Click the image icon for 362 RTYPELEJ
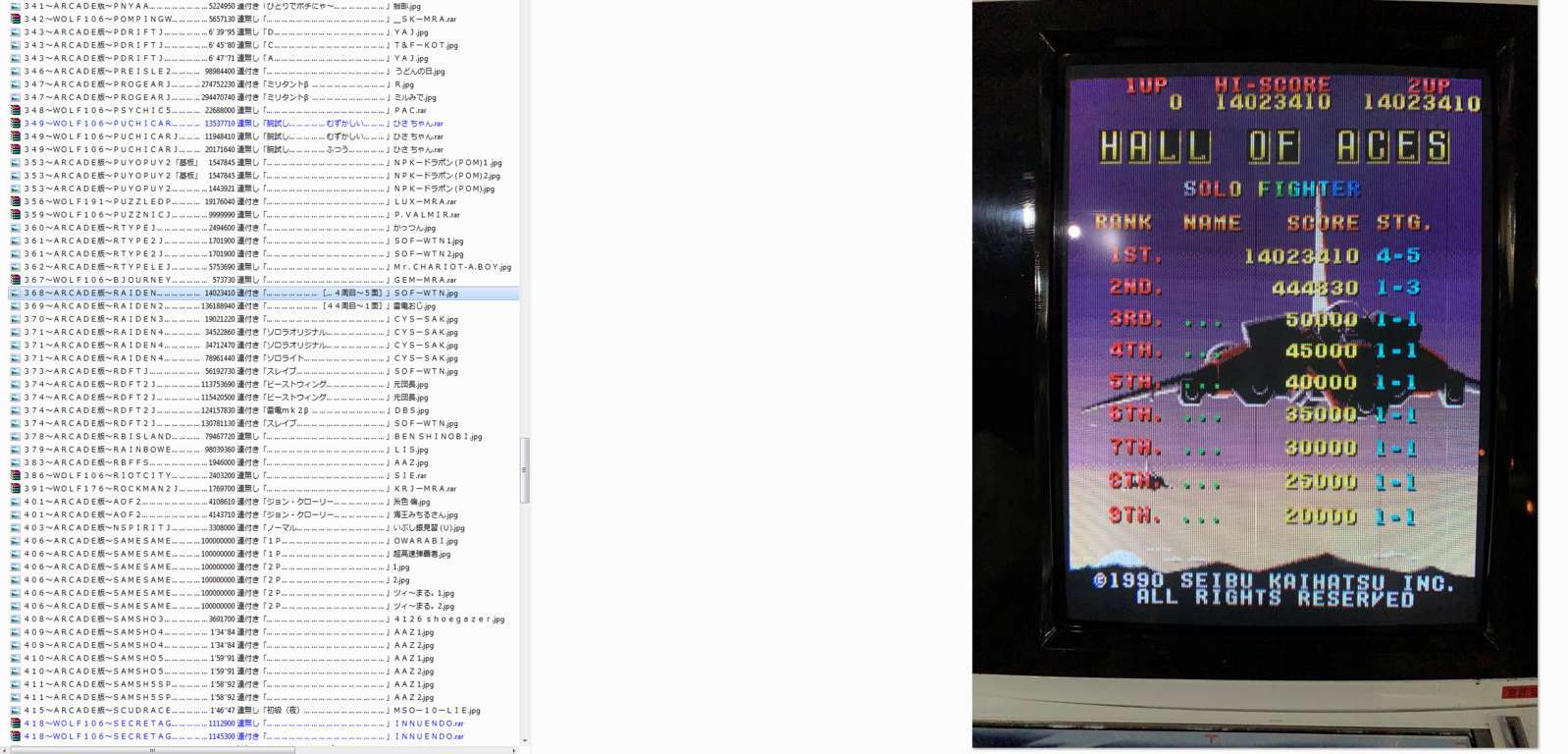 pyautogui.click(x=15, y=266)
